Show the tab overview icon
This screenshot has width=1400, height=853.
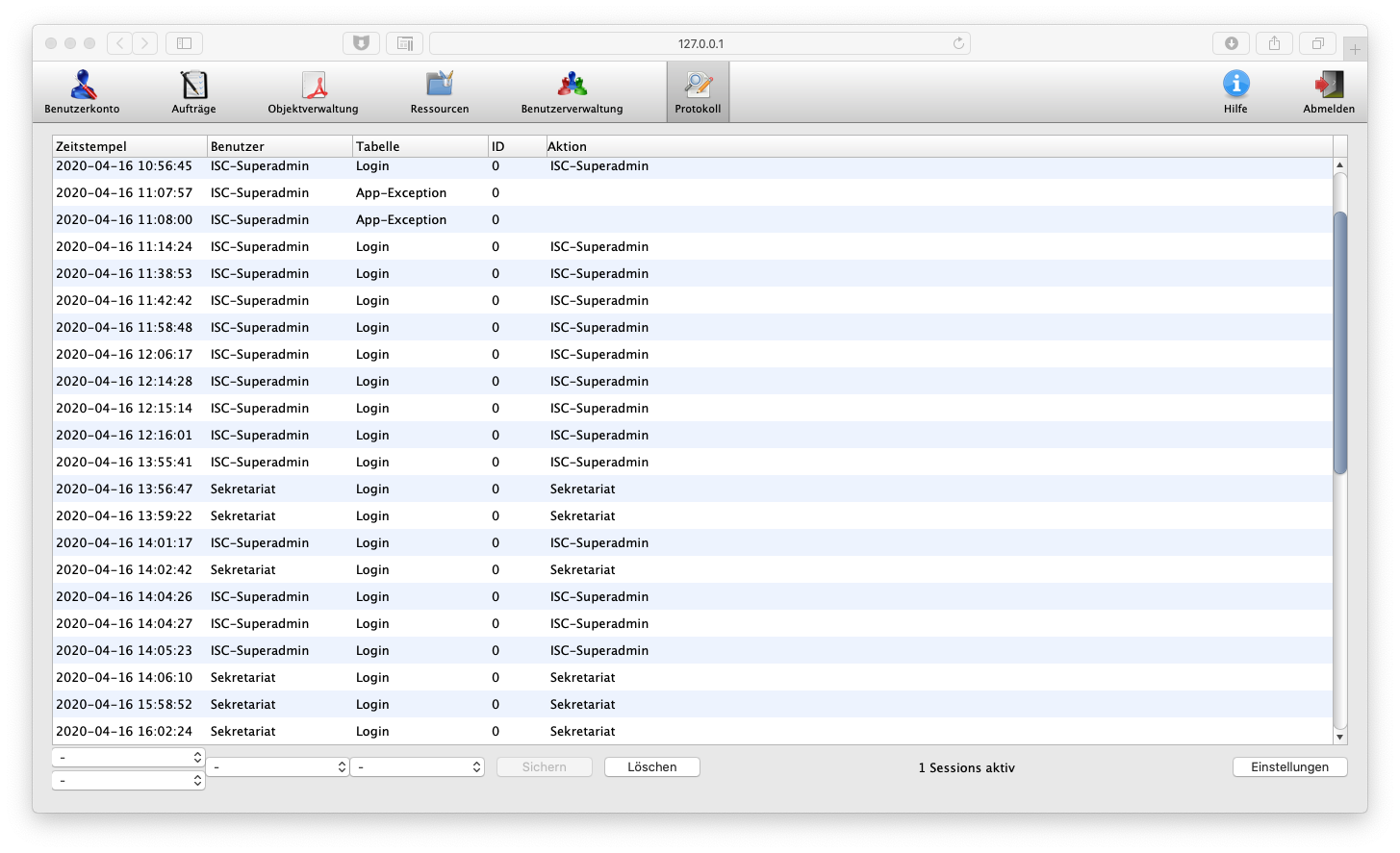pos(1318,43)
